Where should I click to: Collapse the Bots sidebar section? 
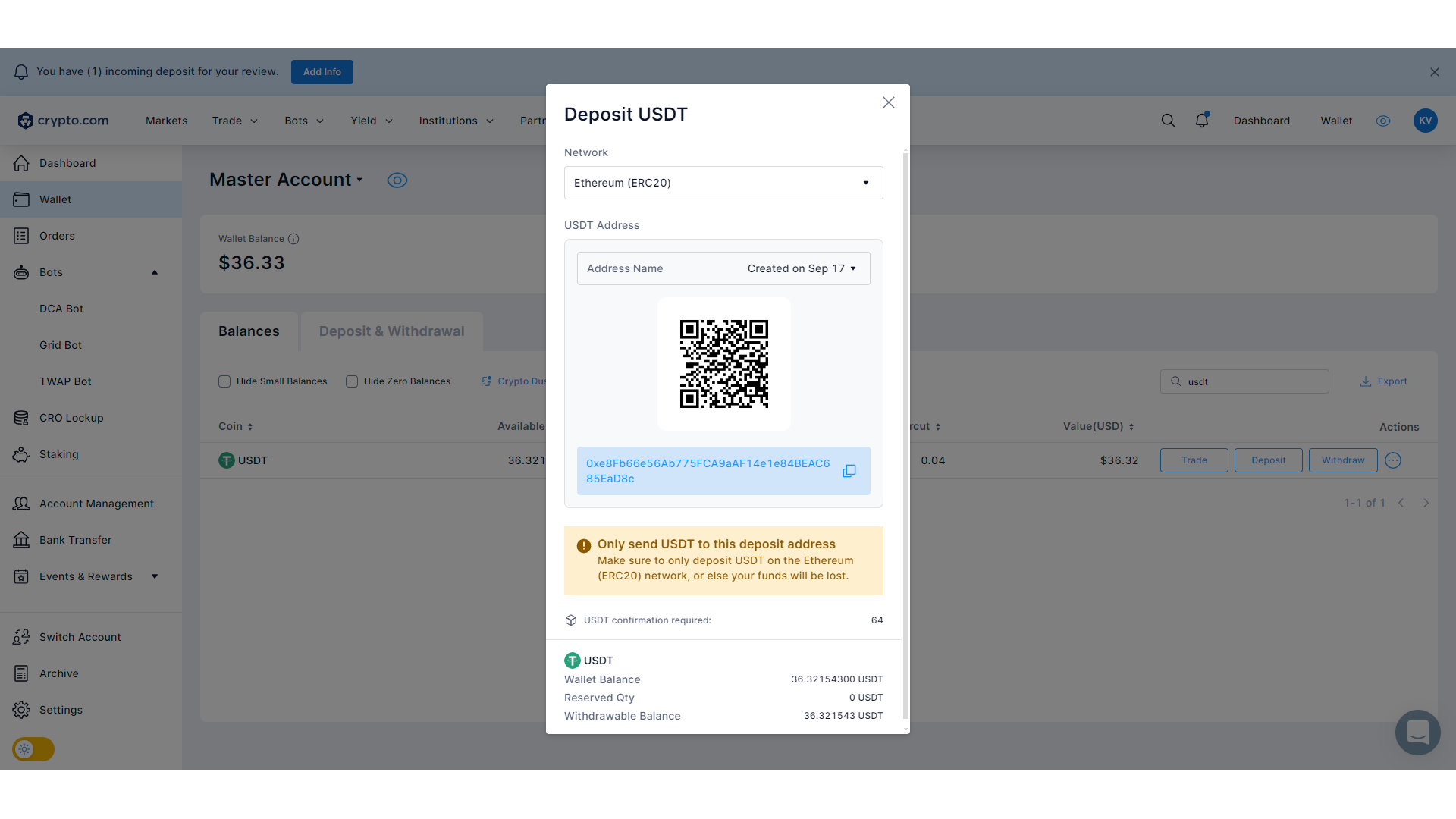coord(155,272)
